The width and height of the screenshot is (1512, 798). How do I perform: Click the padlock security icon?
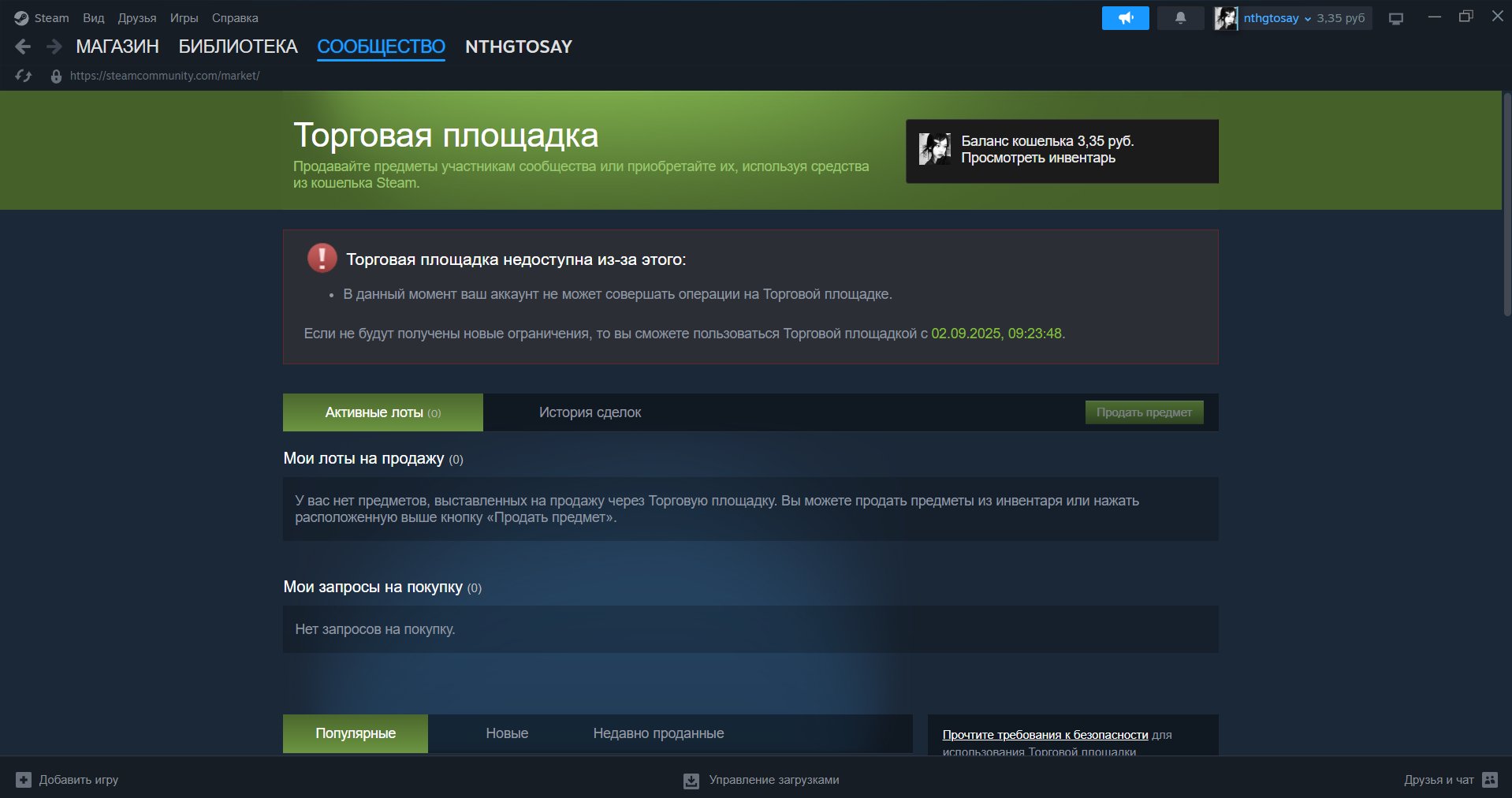[x=56, y=76]
